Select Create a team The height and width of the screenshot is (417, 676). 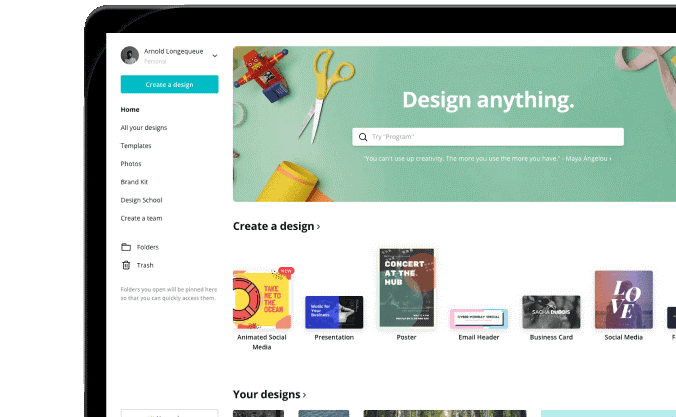click(x=141, y=218)
